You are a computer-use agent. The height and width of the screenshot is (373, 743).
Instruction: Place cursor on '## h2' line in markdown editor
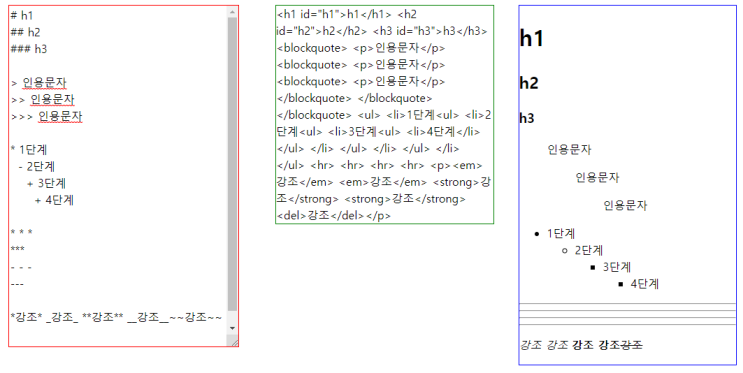(x=26, y=32)
